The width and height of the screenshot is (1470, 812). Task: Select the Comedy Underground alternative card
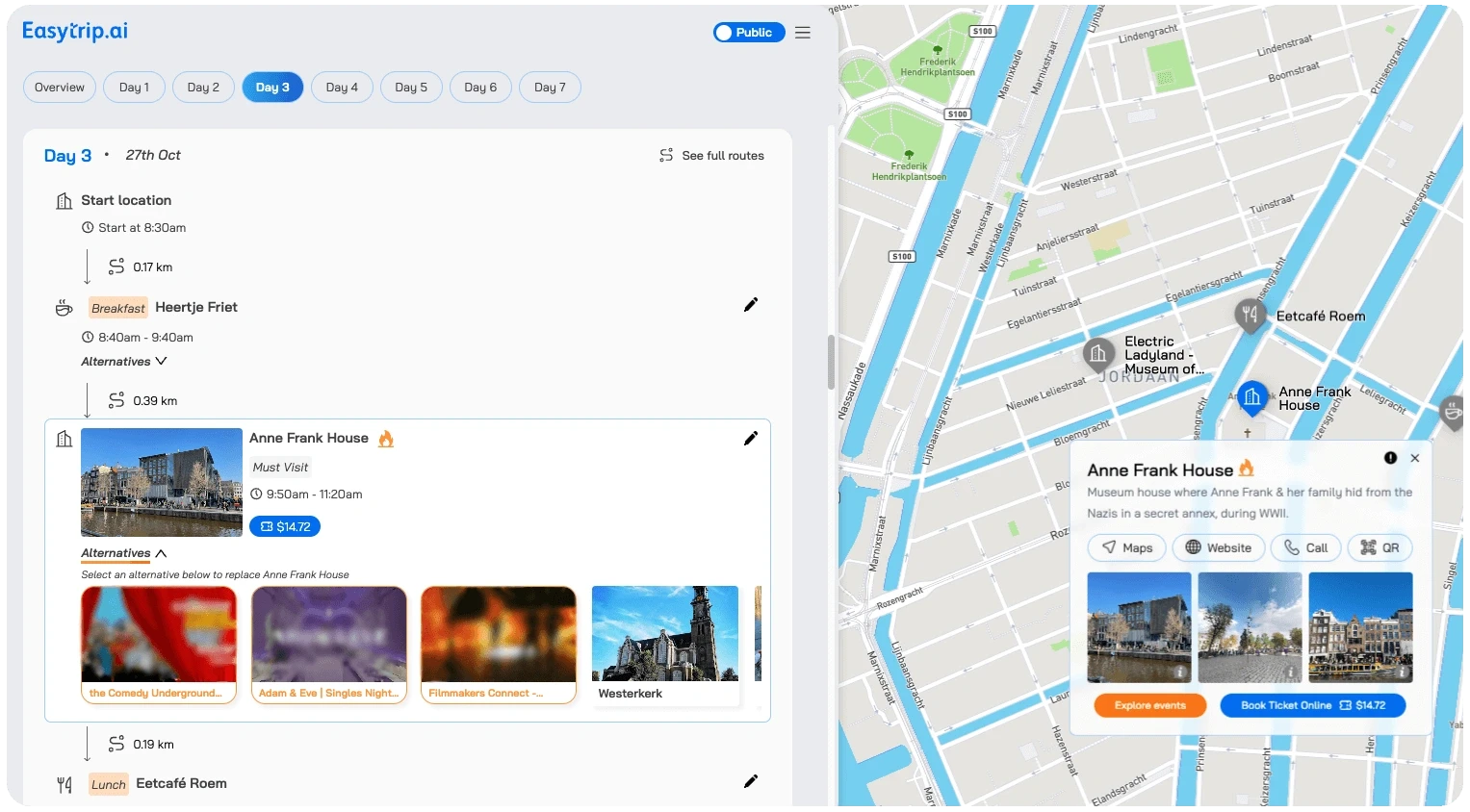point(159,645)
